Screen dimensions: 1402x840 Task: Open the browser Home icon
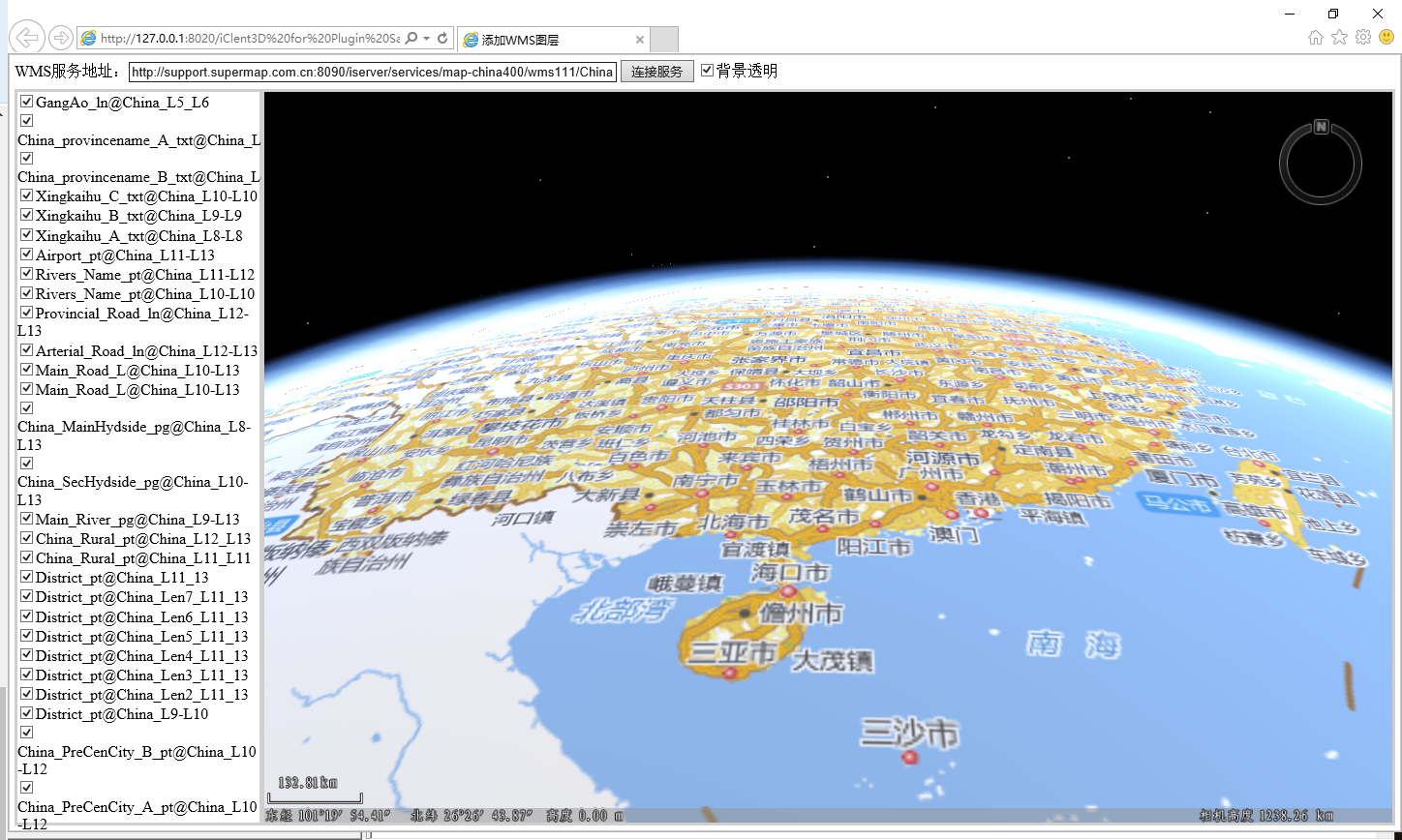click(1315, 38)
